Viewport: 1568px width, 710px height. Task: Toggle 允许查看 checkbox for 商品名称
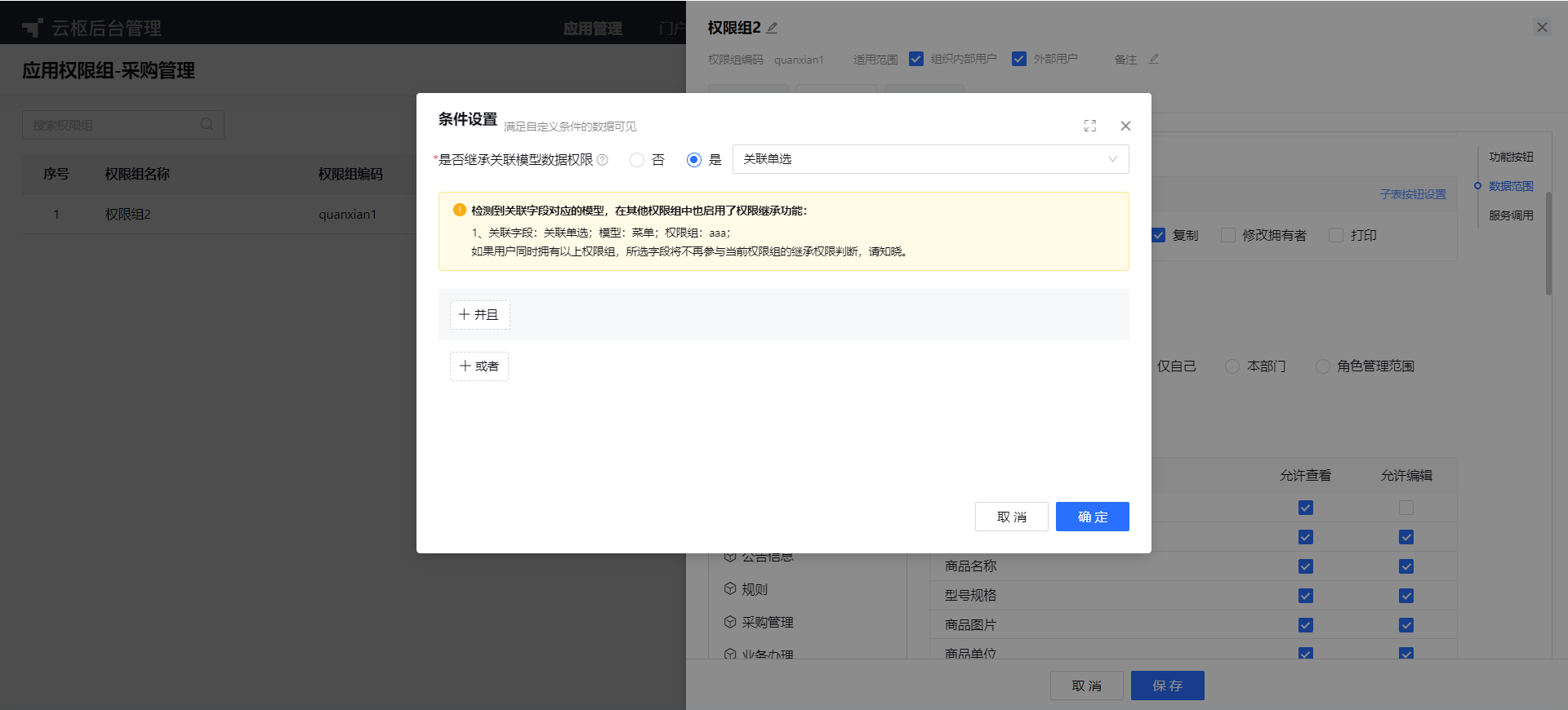[1306, 566]
